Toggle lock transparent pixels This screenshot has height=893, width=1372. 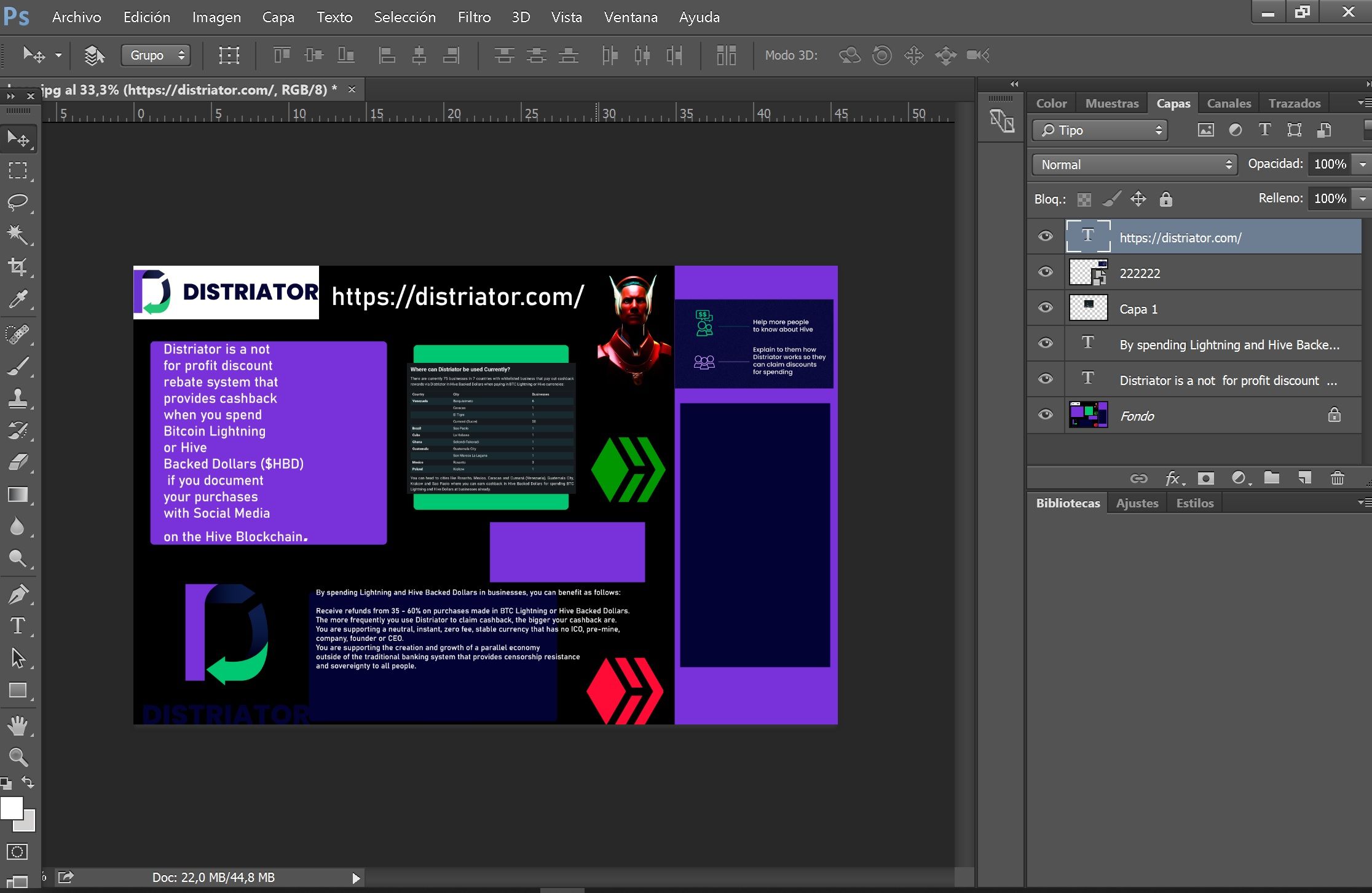pyautogui.click(x=1084, y=199)
